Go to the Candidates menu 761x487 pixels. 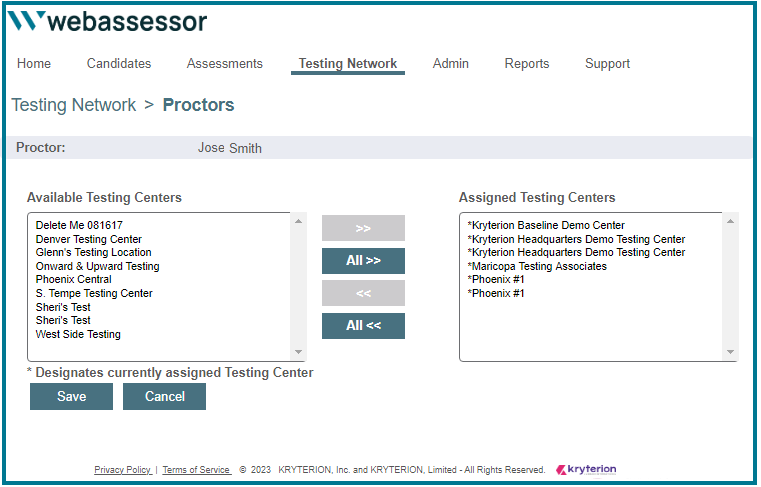[119, 64]
